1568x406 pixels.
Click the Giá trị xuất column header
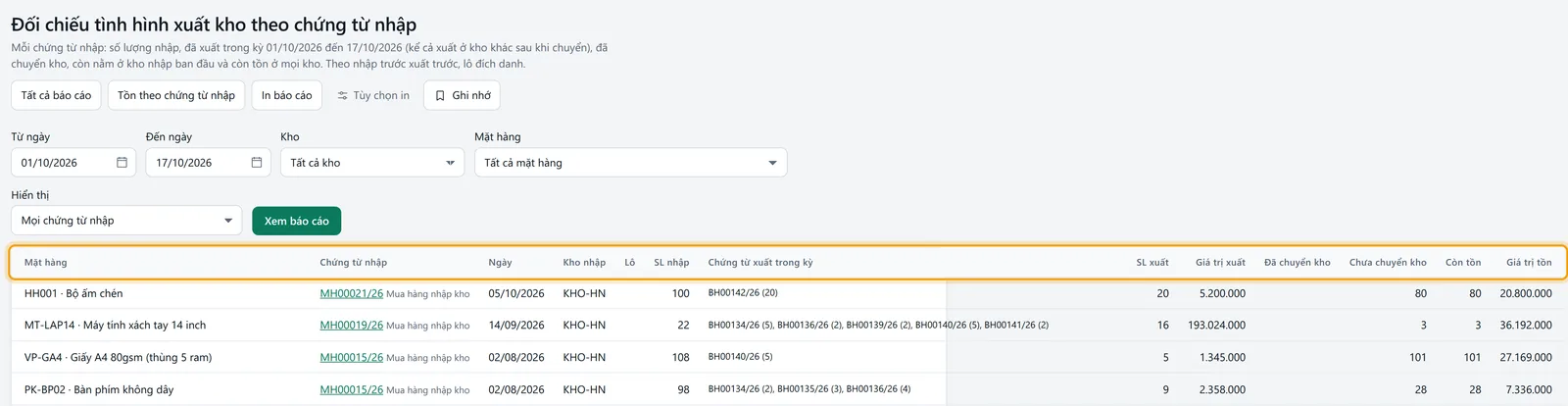click(1221, 263)
